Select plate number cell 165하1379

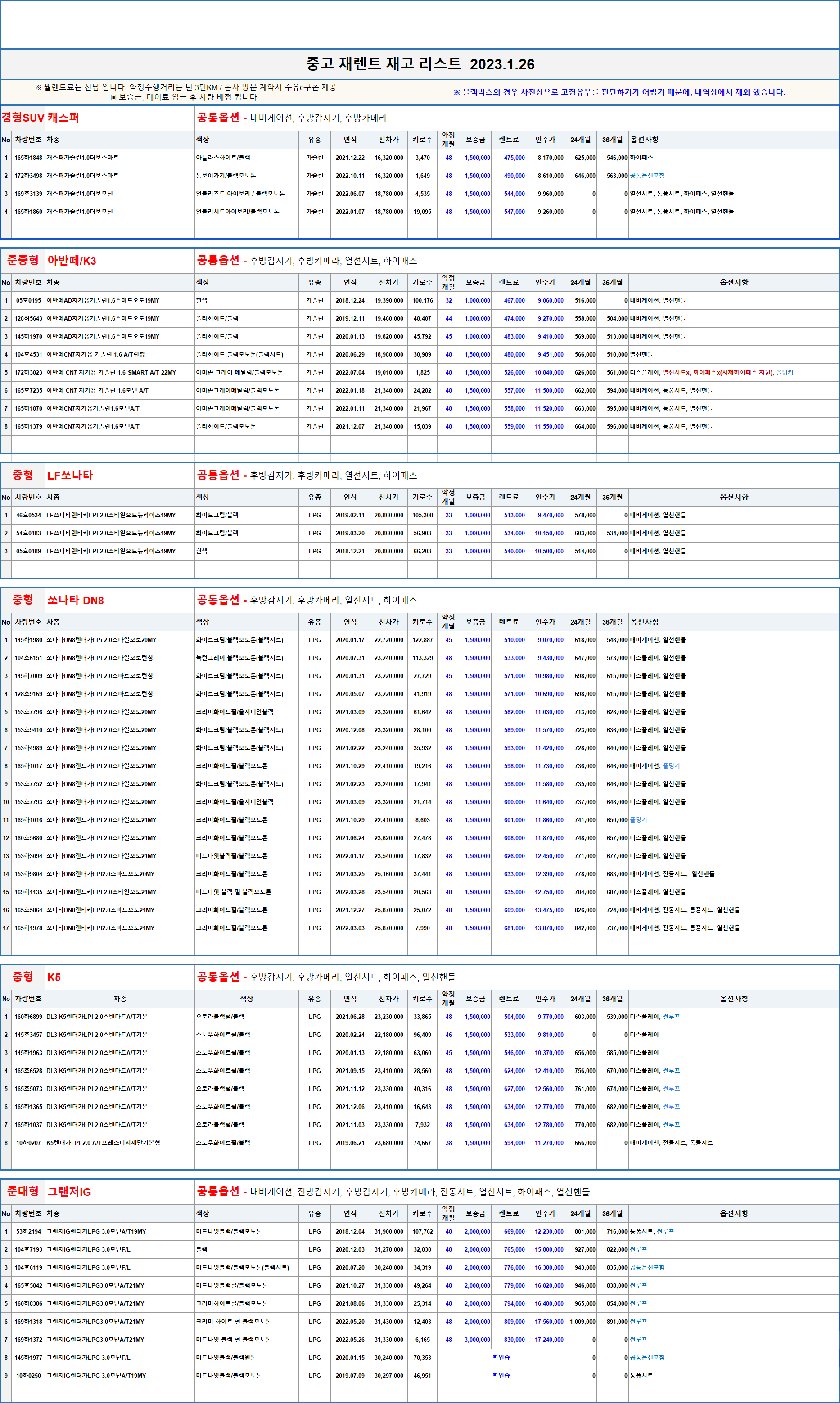pos(28,427)
